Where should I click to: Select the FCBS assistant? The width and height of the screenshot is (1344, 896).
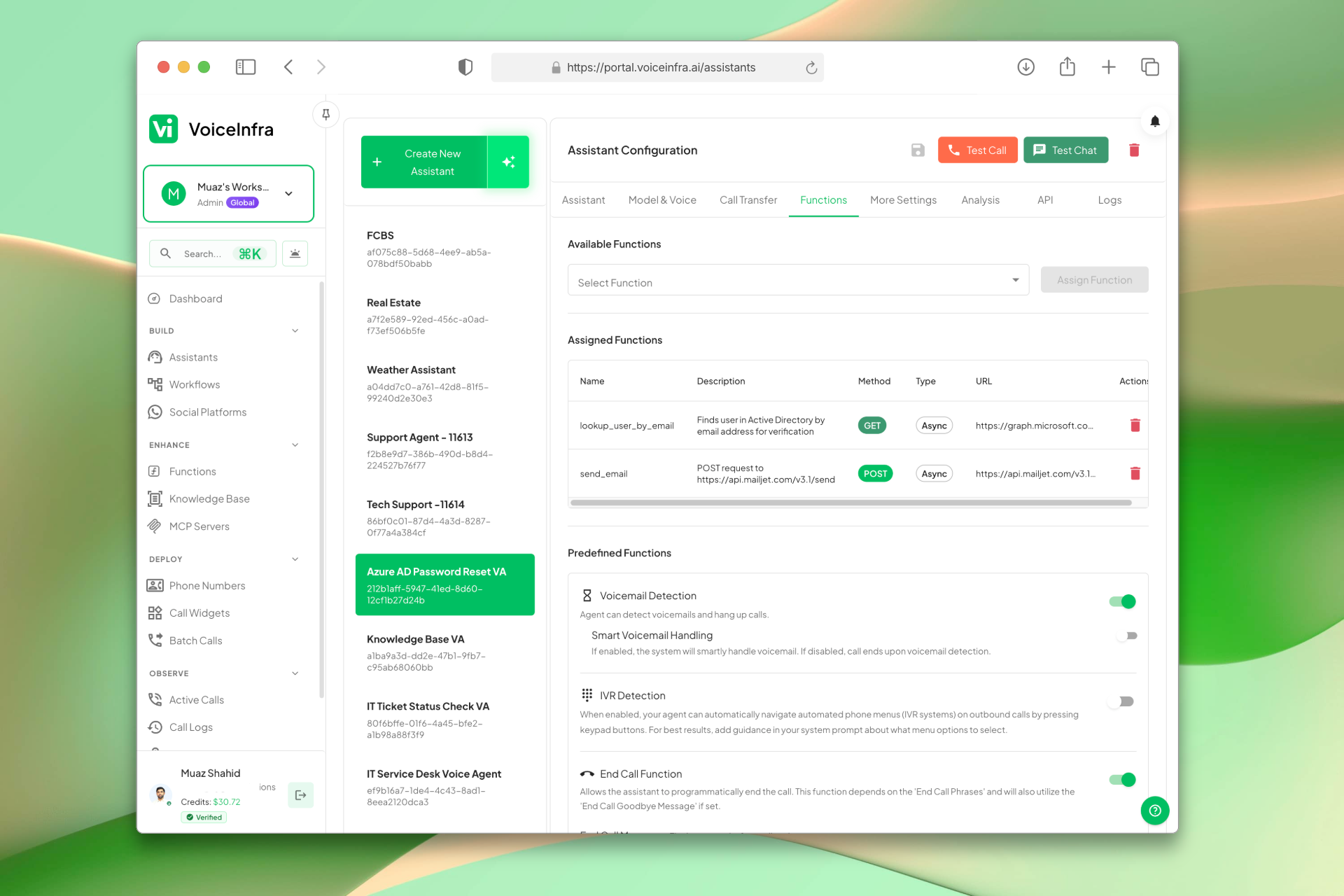(444, 248)
